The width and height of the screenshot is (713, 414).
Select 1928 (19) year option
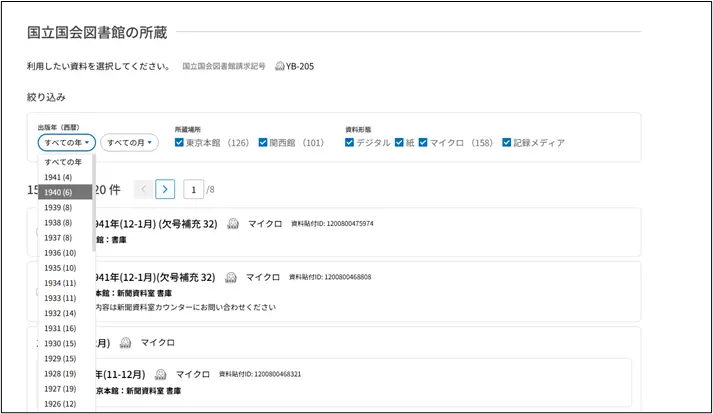(x=65, y=374)
